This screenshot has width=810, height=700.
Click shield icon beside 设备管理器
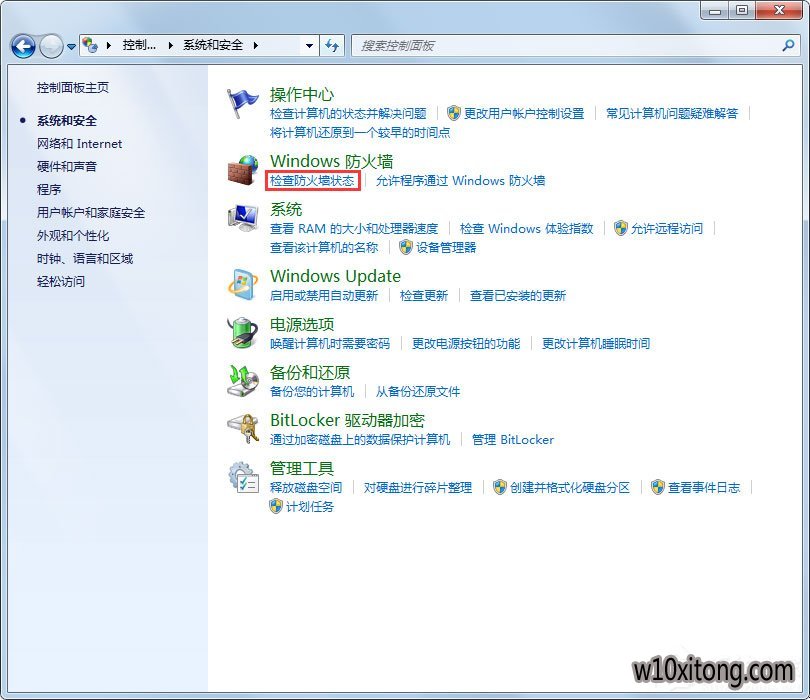pos(406,247)
